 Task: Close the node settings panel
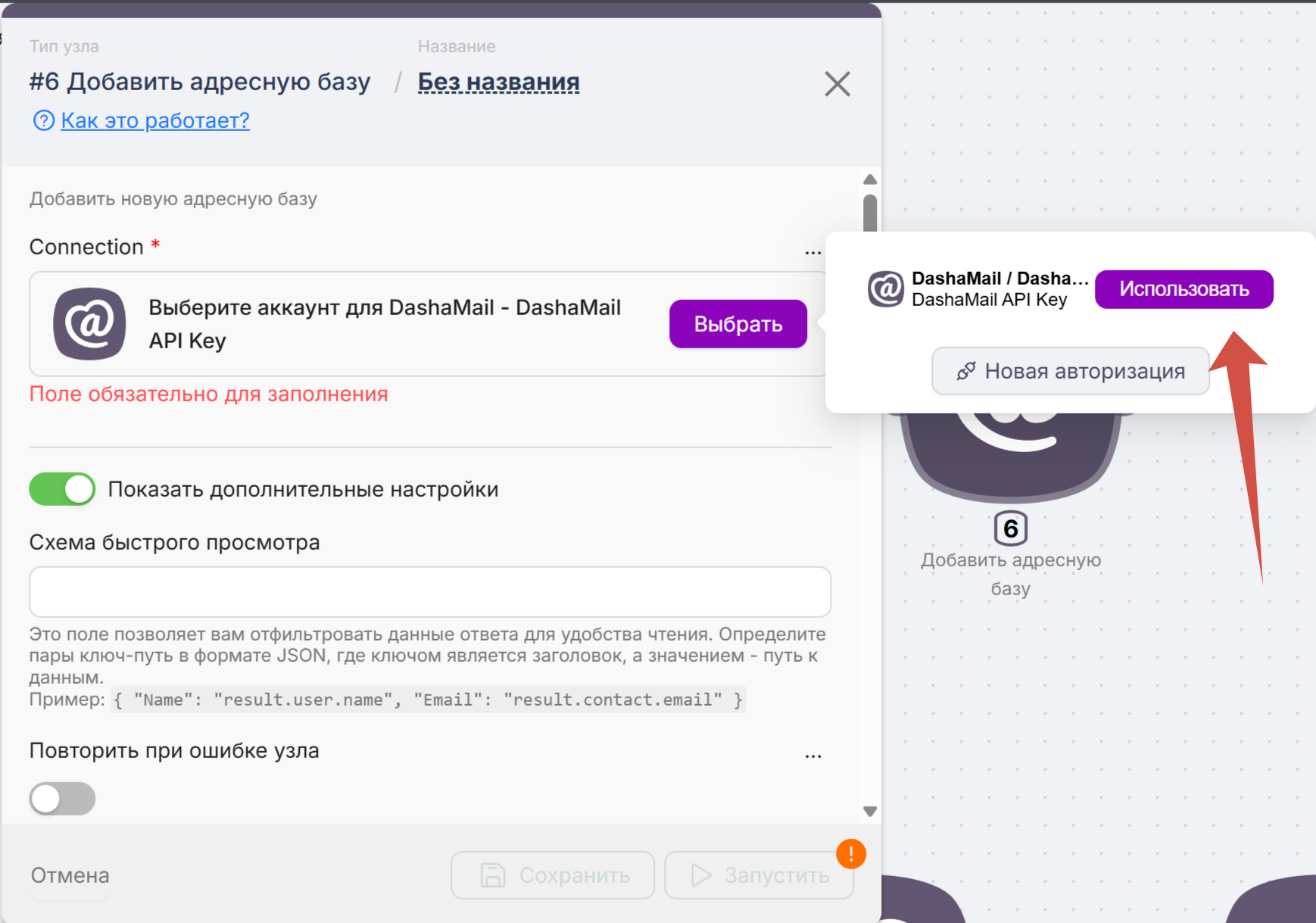837,84
